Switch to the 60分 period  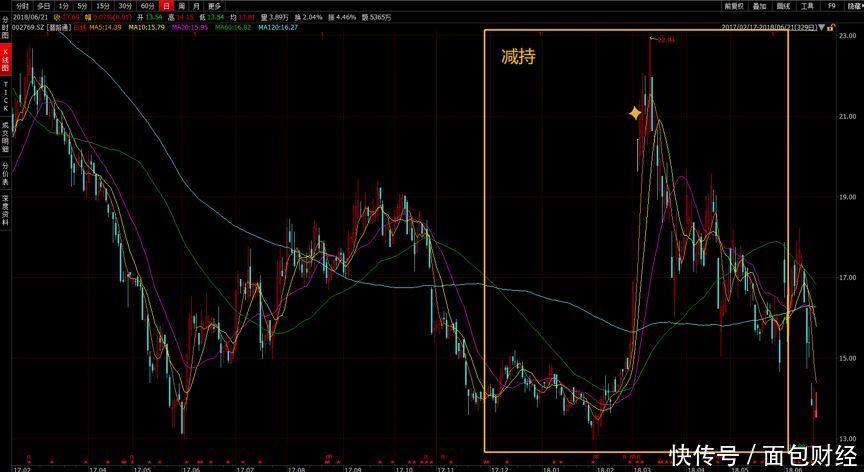click(147, 6)
